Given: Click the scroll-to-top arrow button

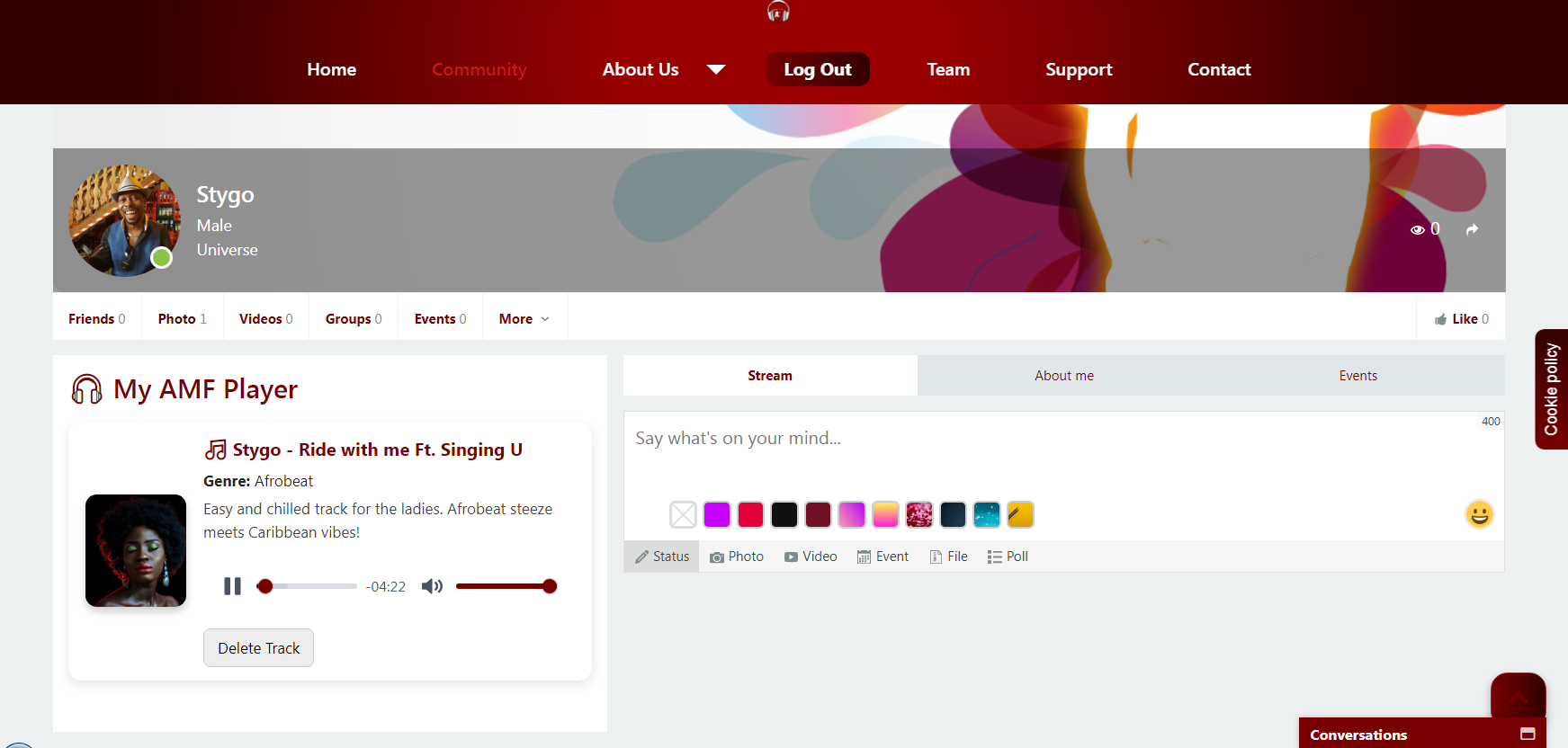Looking at the screenshot, I should click(x=1519, y=696).
